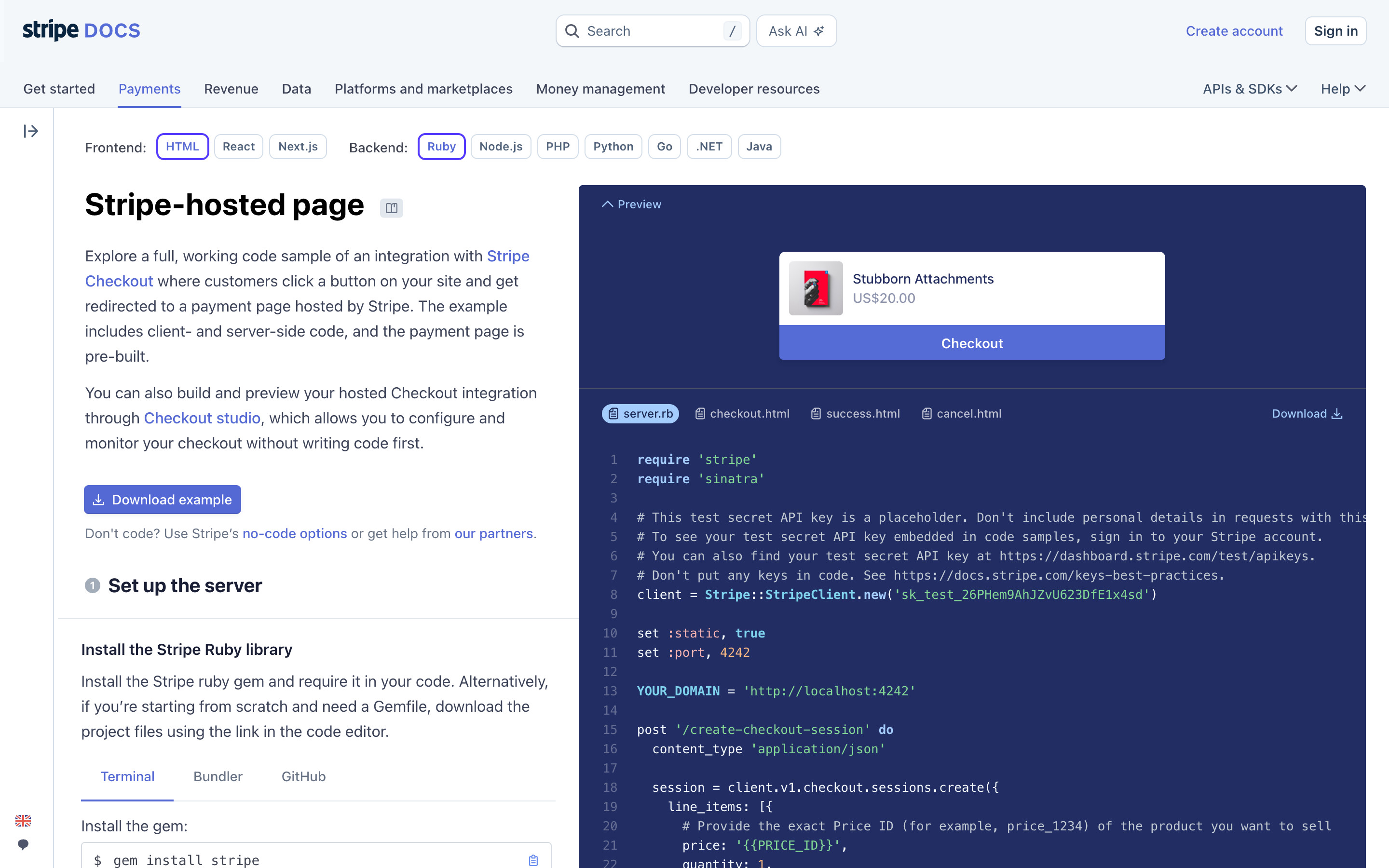Image resolution: width=1389 pixels, height=868 pixels.
Task: Open the Checkout studio link
Action: (x=202, y=418)
